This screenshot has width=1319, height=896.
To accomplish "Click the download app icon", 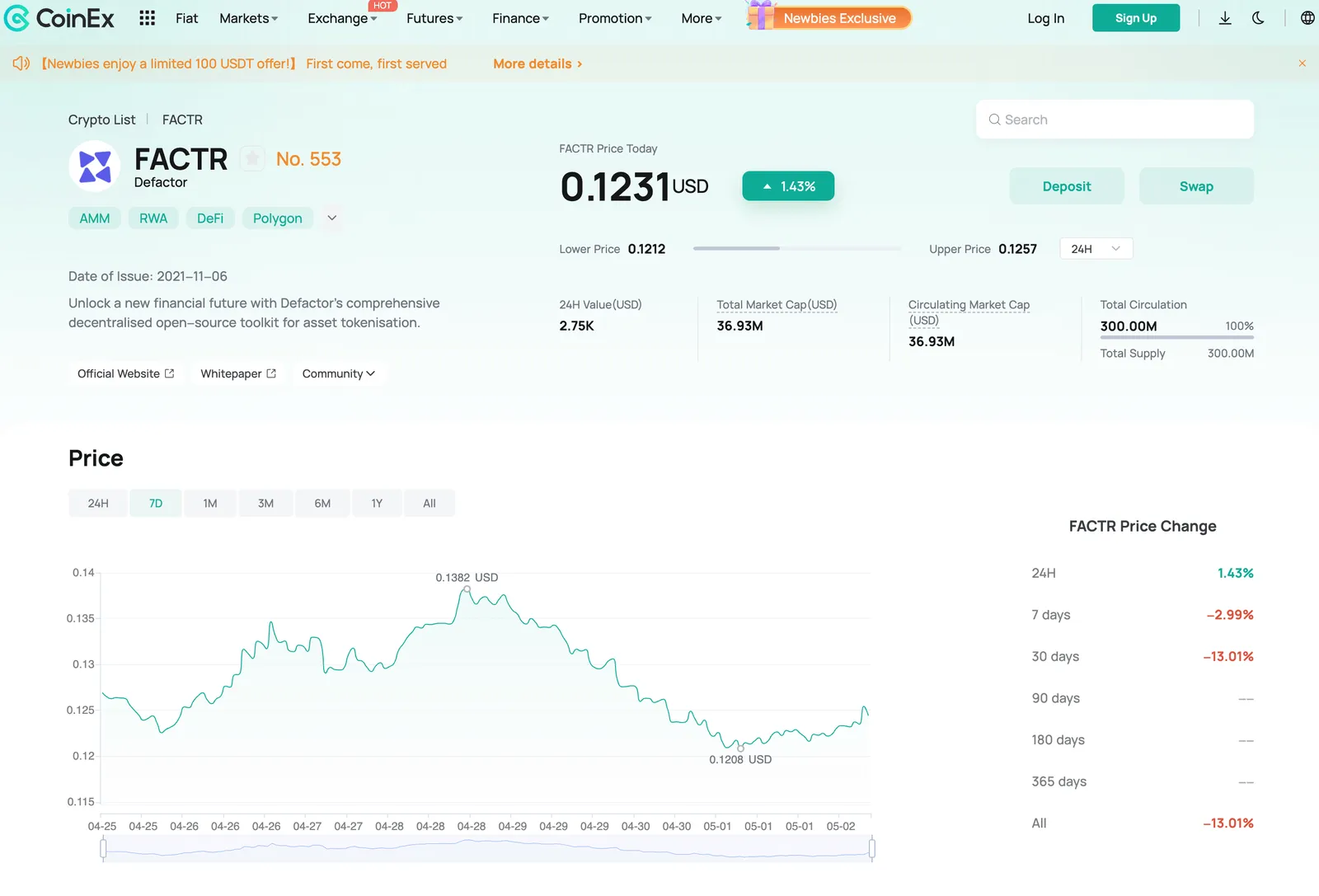I will coord(1225,18).
